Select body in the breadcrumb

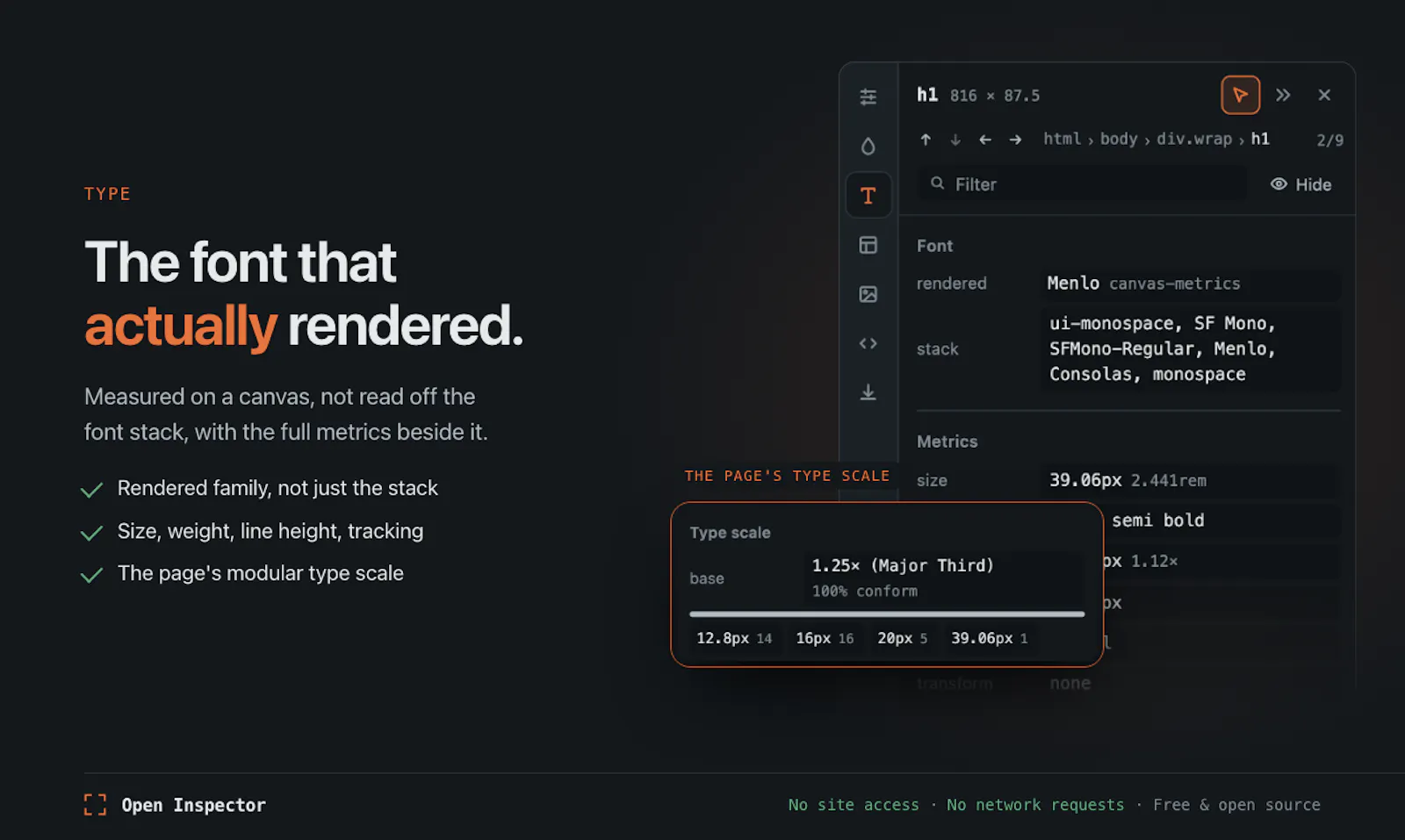(1118, 139)
